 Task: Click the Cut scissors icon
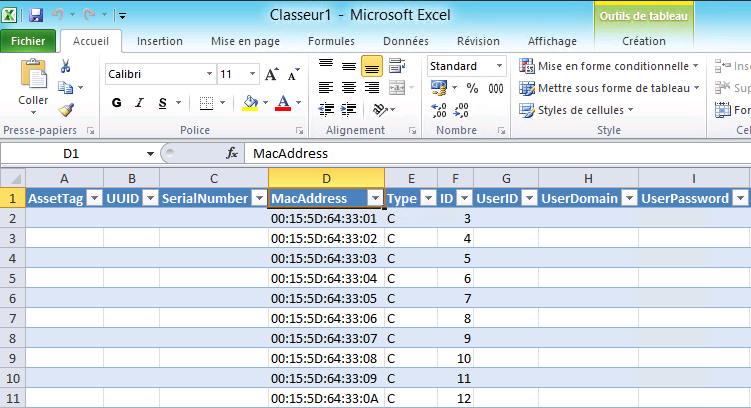pos(66,66)
